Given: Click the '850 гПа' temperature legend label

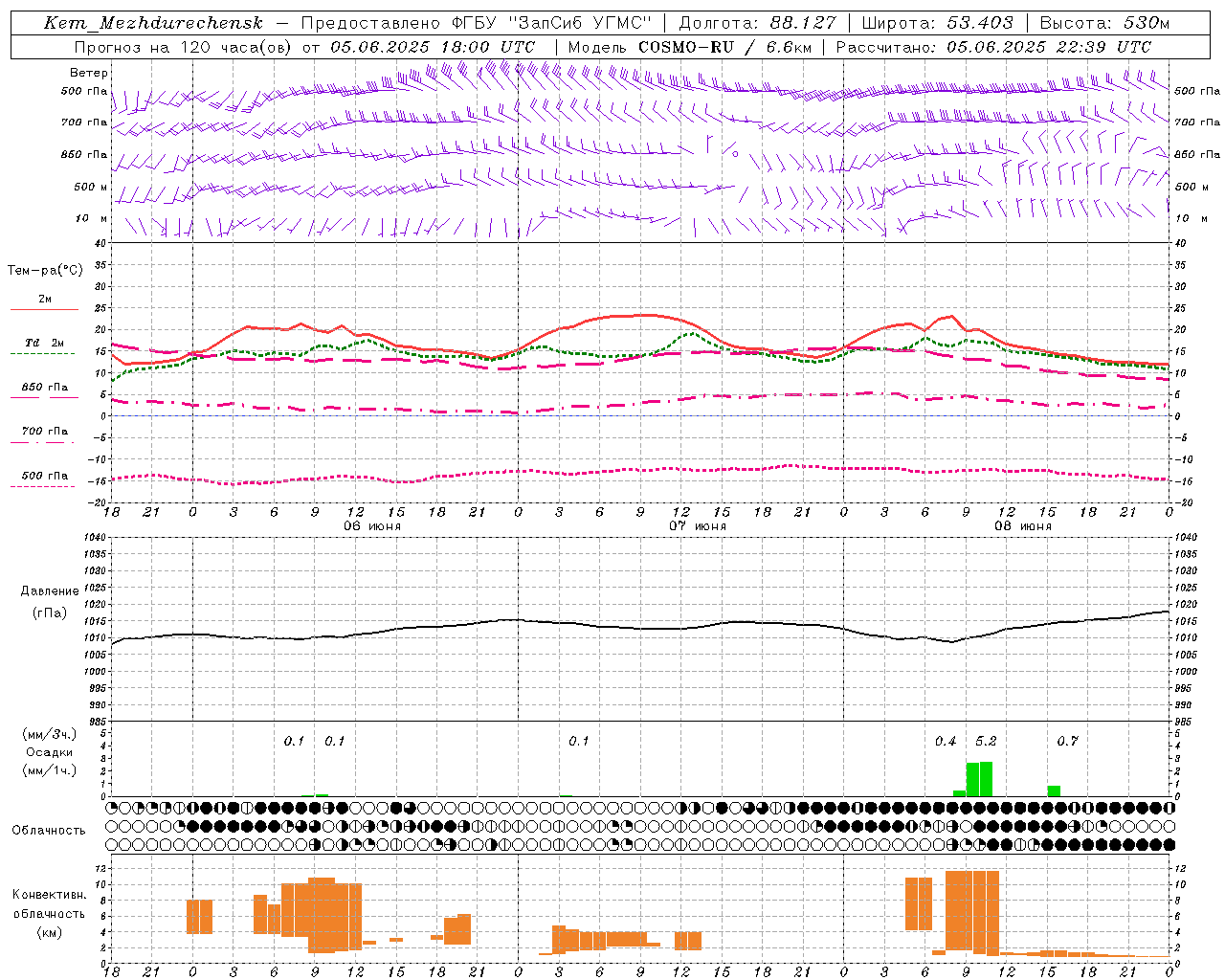Looking at the screenshot, I should [45, 388].
